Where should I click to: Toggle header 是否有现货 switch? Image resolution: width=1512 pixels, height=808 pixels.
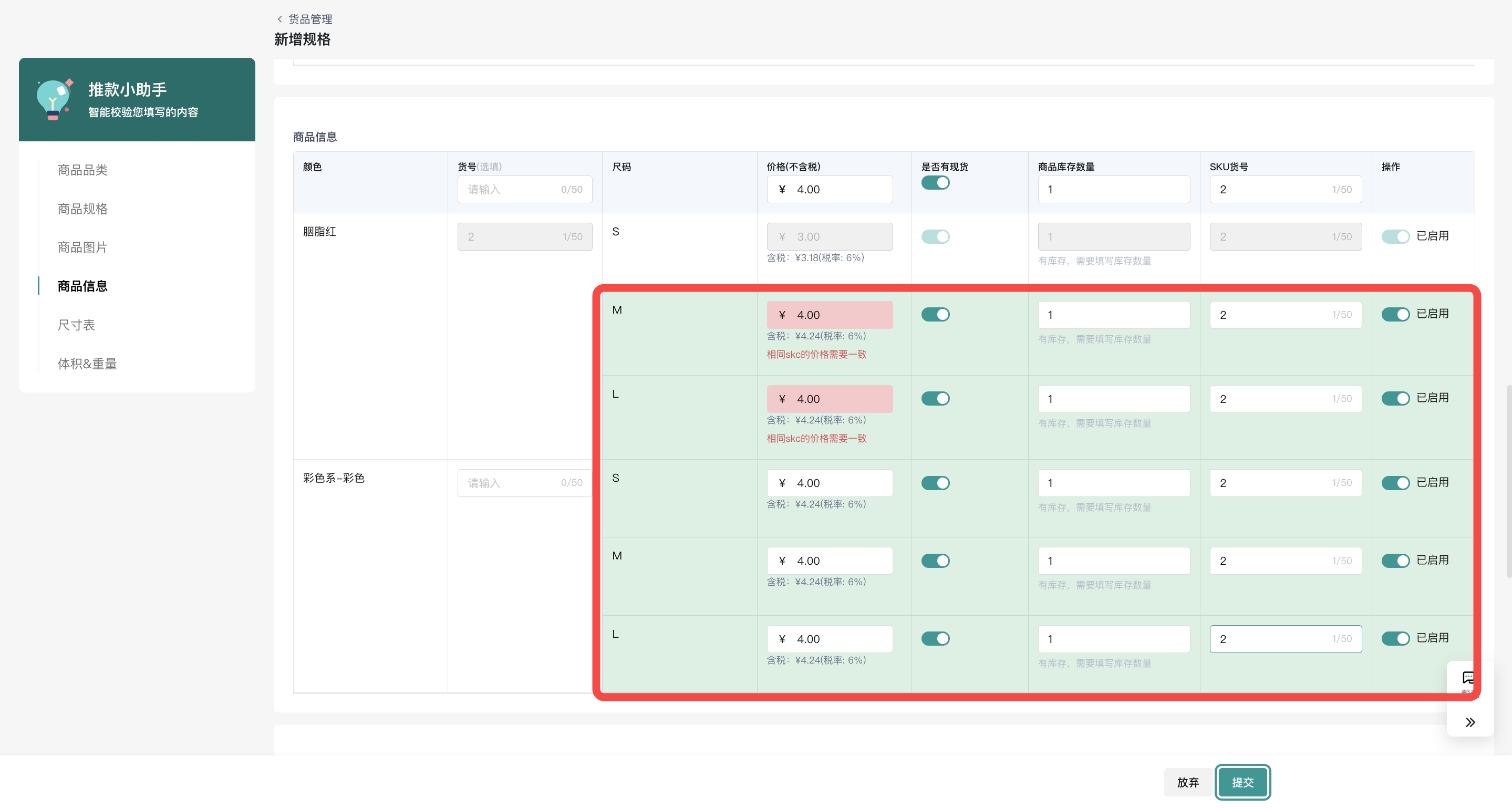(936, 183)
